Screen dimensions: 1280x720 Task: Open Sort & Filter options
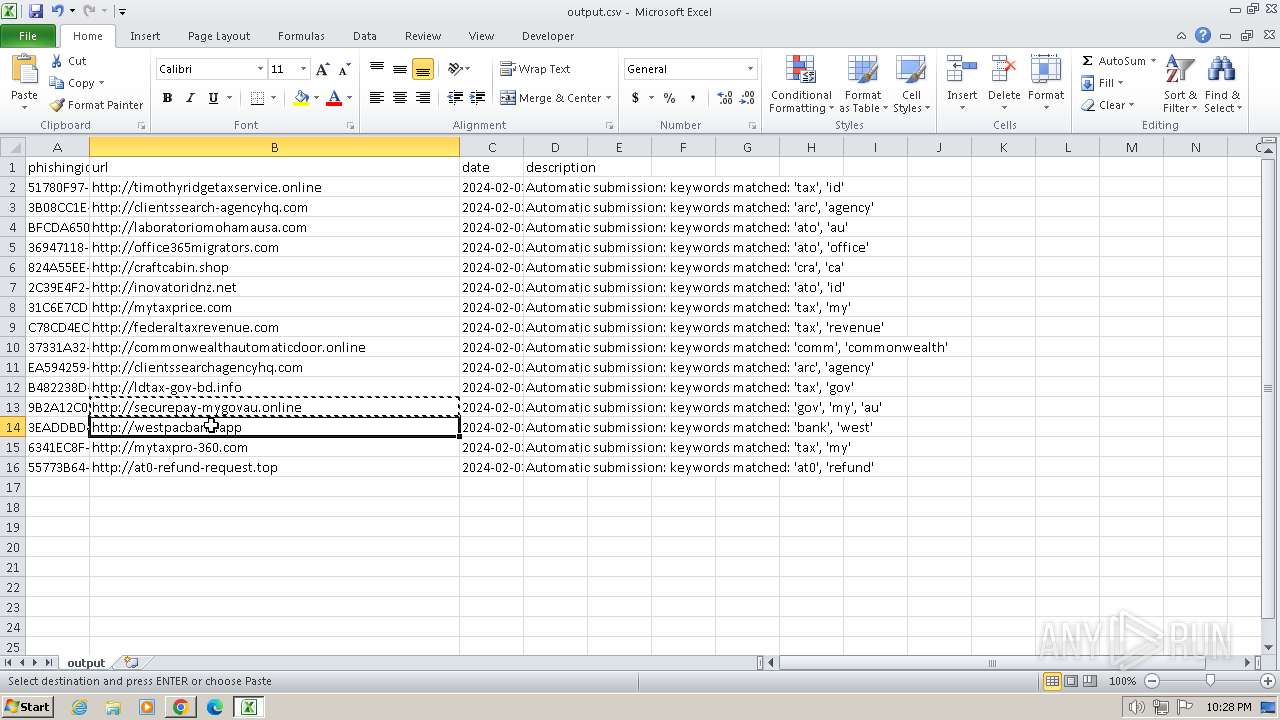coord(1180,85)
